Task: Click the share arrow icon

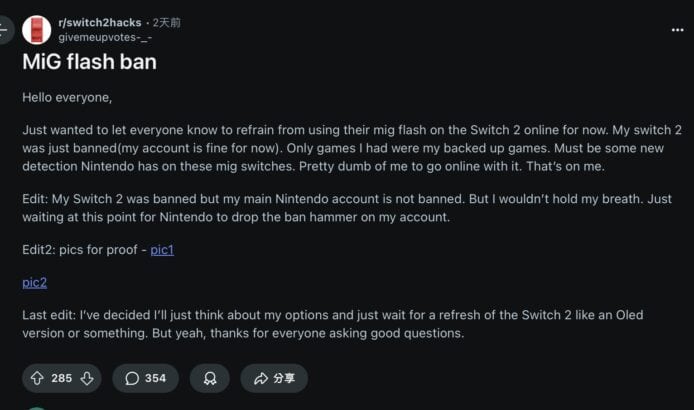Action: [x=261, y=378]
